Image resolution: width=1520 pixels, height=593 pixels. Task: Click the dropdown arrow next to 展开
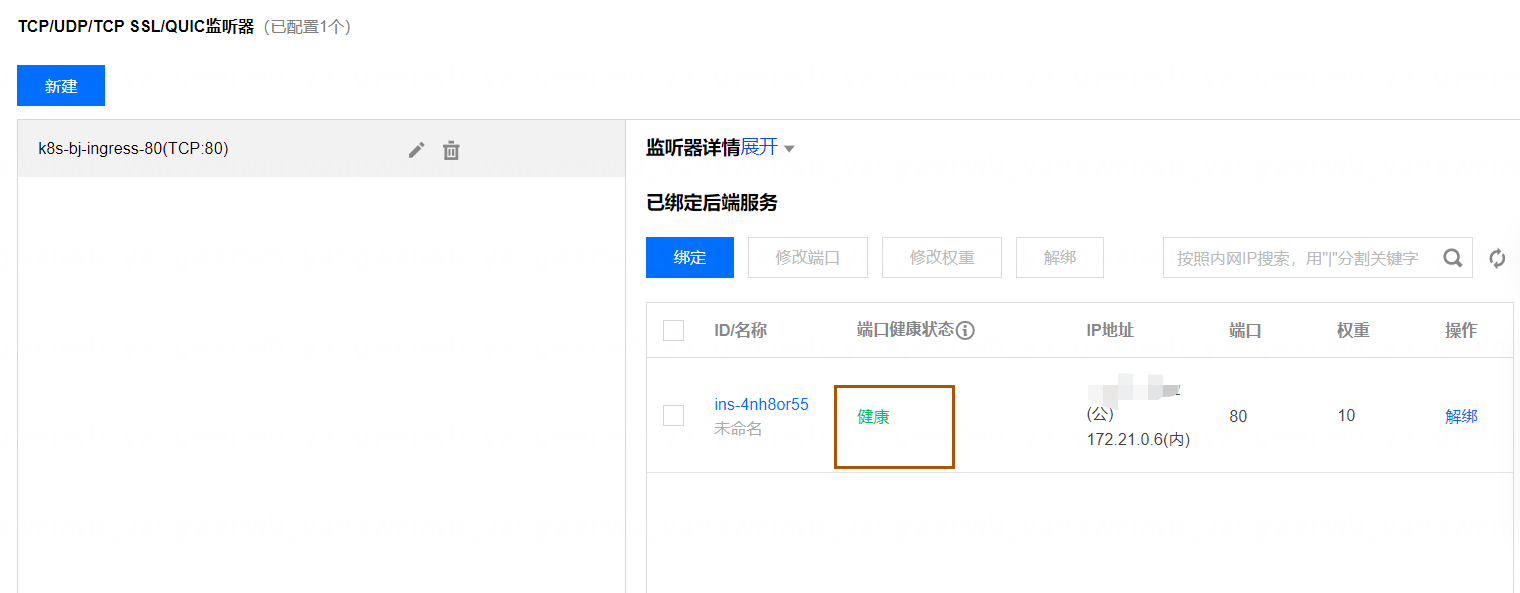point(789,149)
